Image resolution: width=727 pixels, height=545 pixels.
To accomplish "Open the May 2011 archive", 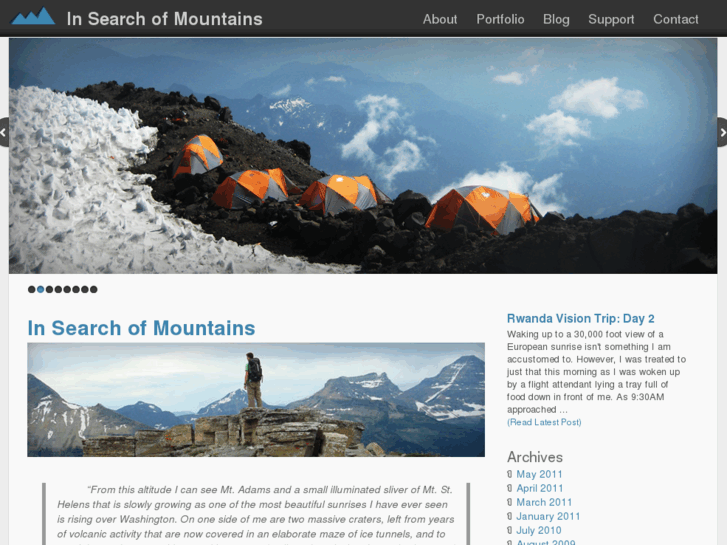I will [x=539, y=474].
